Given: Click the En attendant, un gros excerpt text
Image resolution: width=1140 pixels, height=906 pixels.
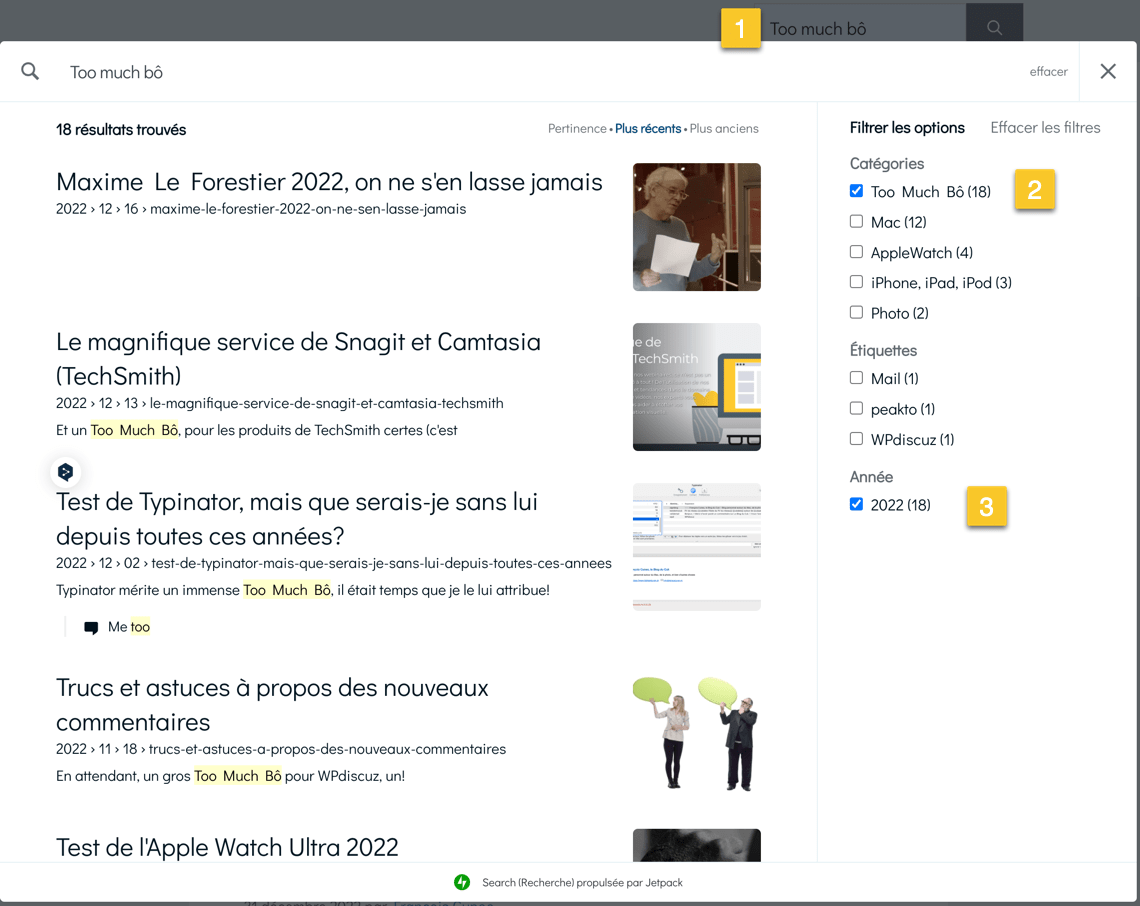Looking at the screenshot, I should 230,776.
